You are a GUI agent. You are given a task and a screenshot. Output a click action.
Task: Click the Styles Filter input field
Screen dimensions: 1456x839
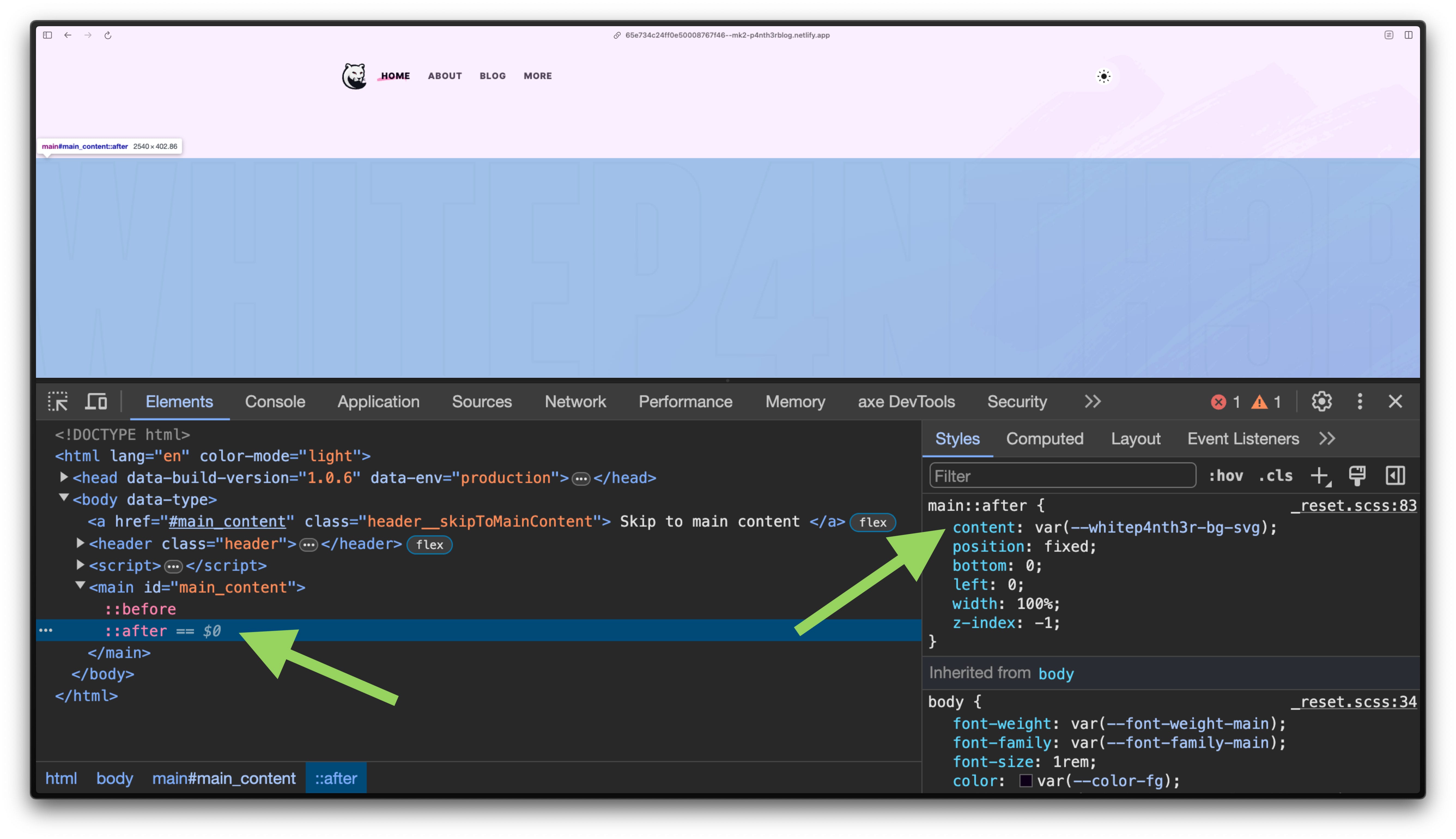coord(1062,476)
